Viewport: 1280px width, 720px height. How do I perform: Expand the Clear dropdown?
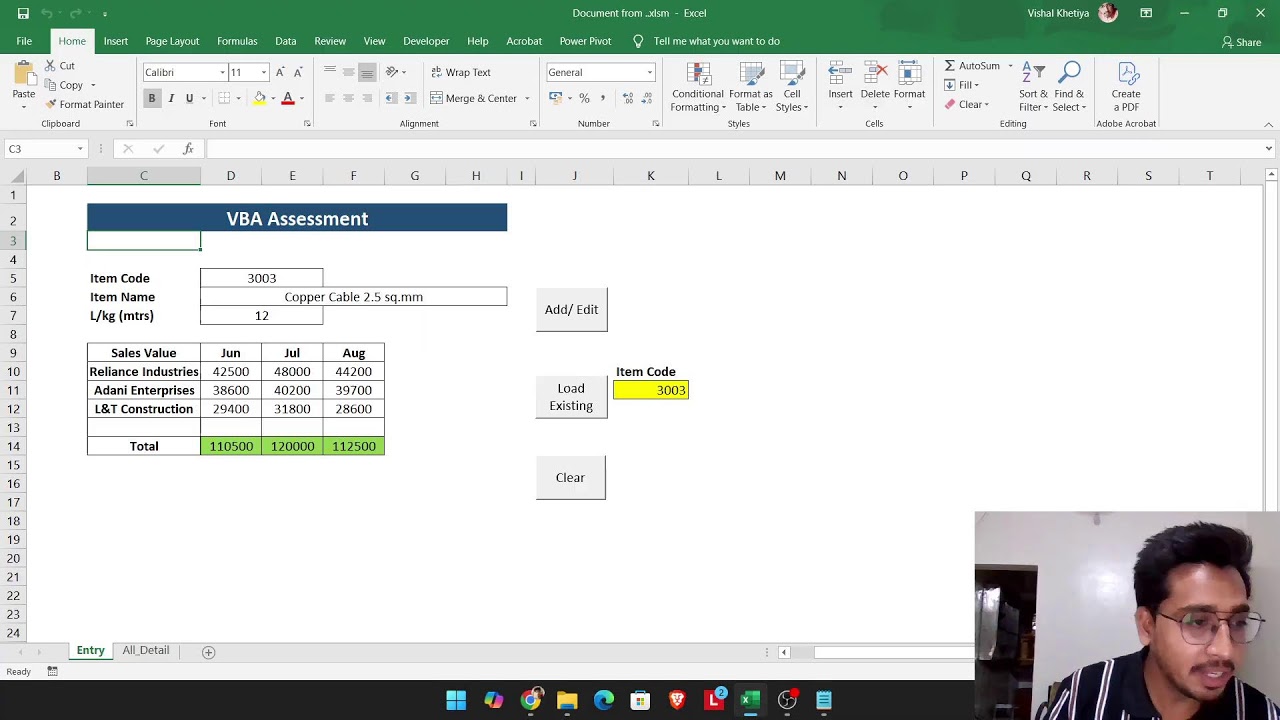[986, 105]
